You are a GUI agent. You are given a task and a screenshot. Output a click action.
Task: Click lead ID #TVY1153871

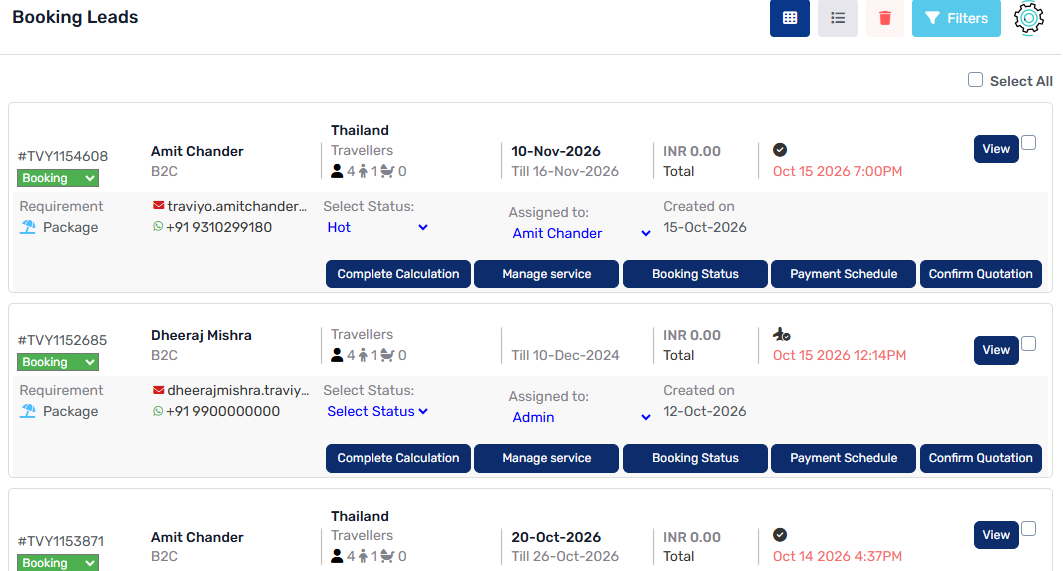point(61,541)
